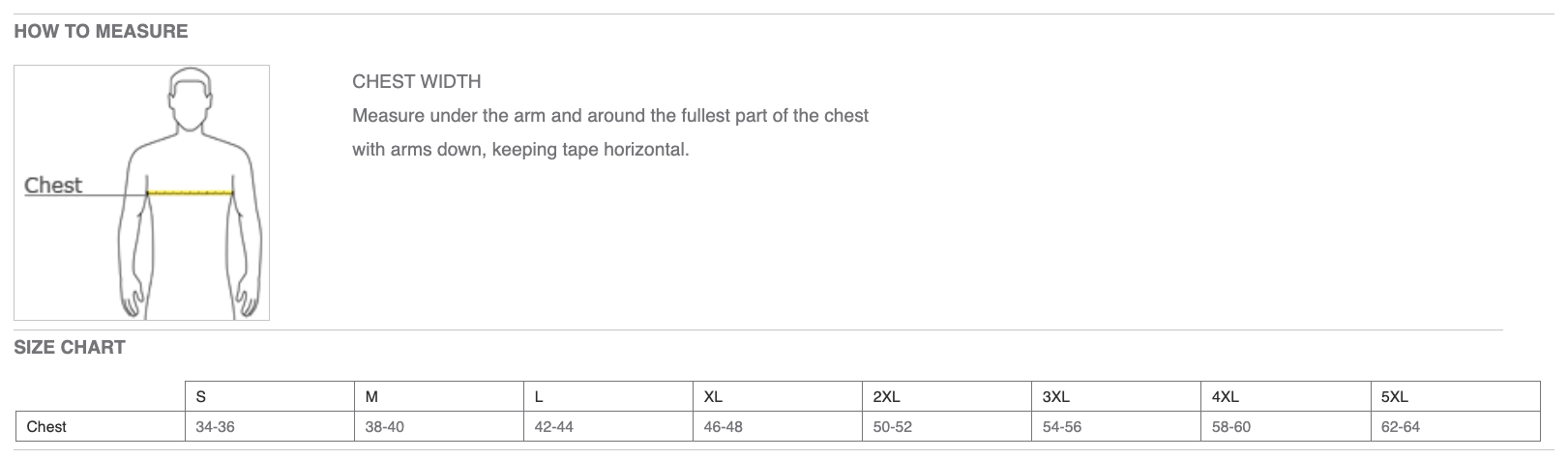Click the CHEST WIDTH title
1568x459 pixels.
tap(416, 82)
